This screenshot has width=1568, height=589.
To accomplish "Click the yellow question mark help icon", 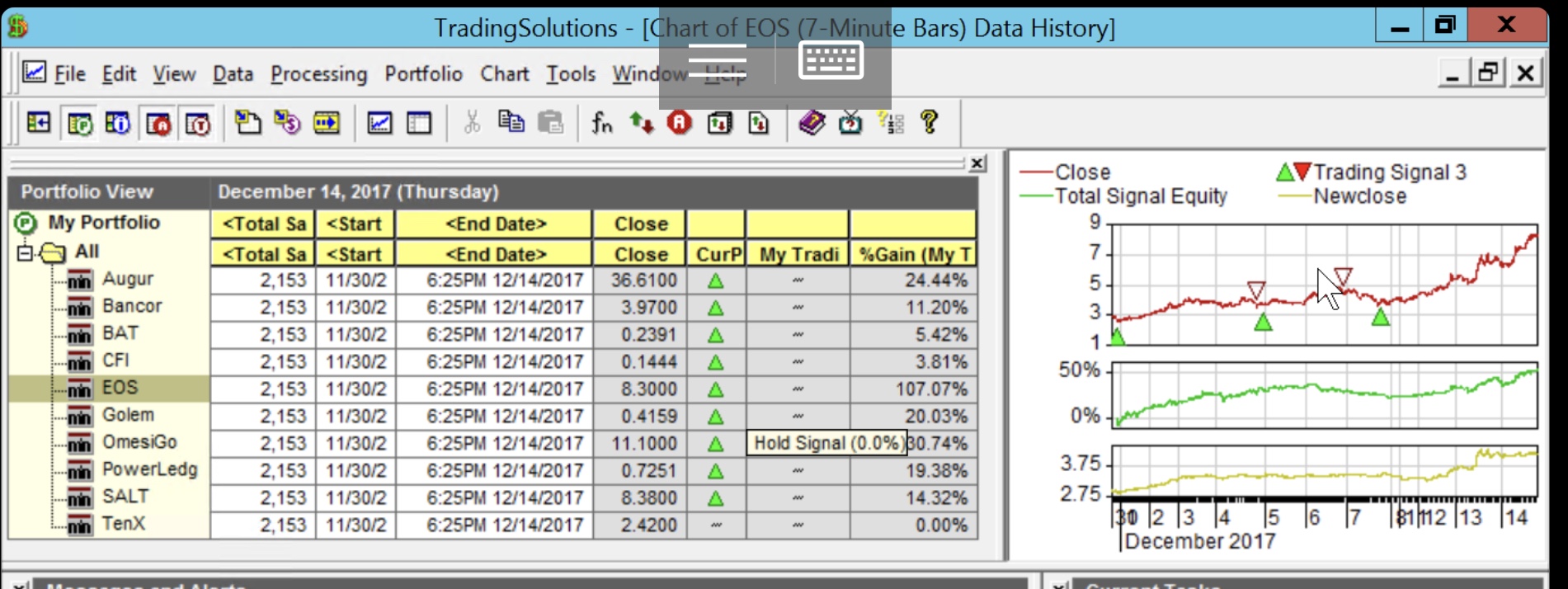I will coord(930,122).
